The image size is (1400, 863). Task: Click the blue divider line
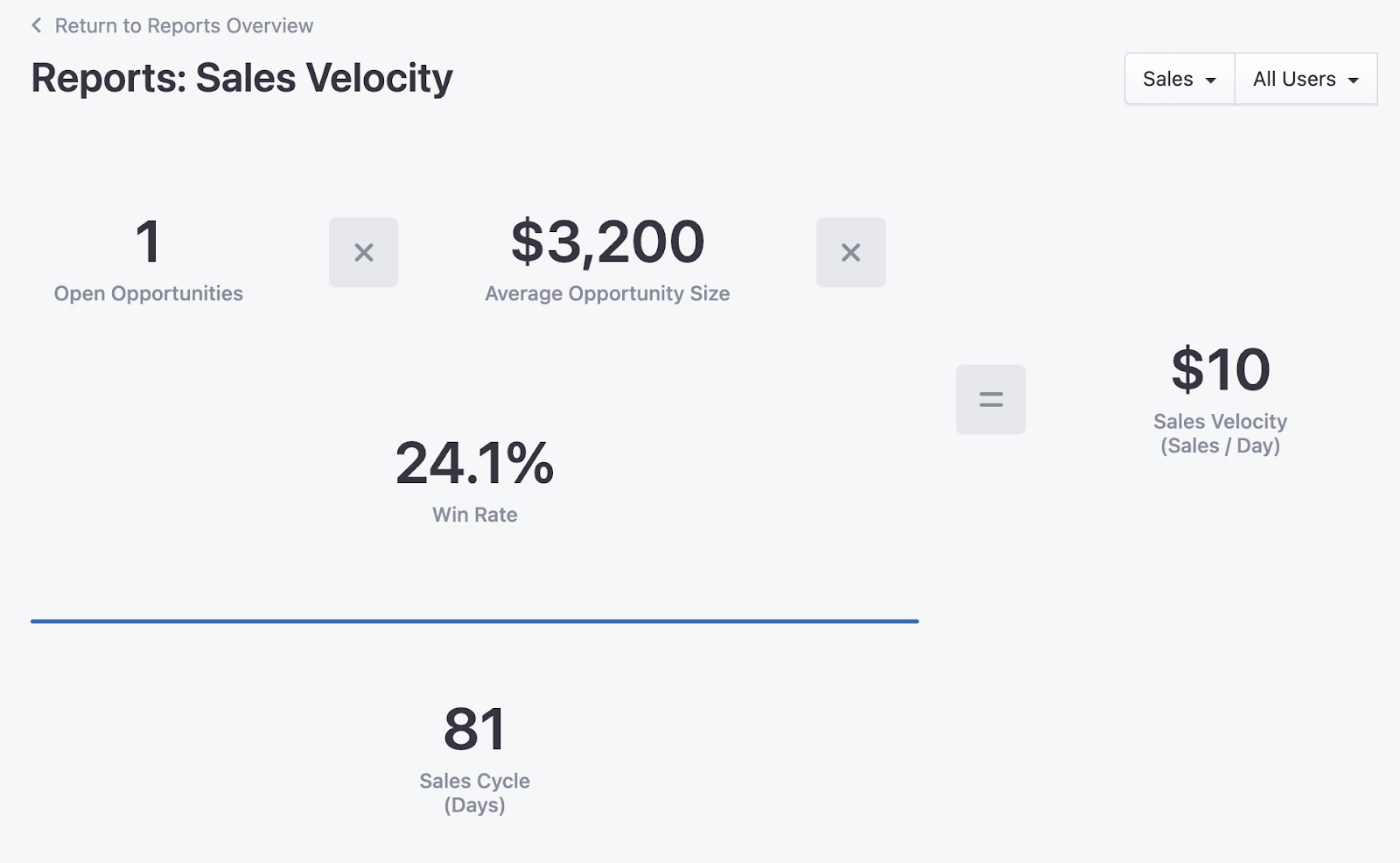pos(474,621)
